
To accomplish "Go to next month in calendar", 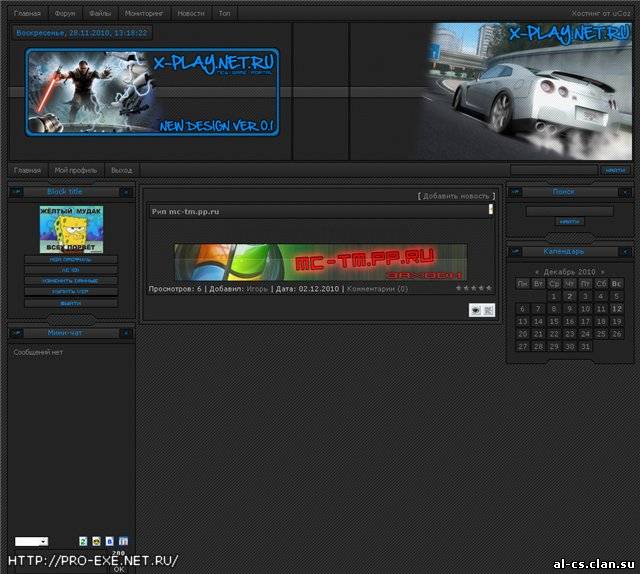I will click(602, 272).
